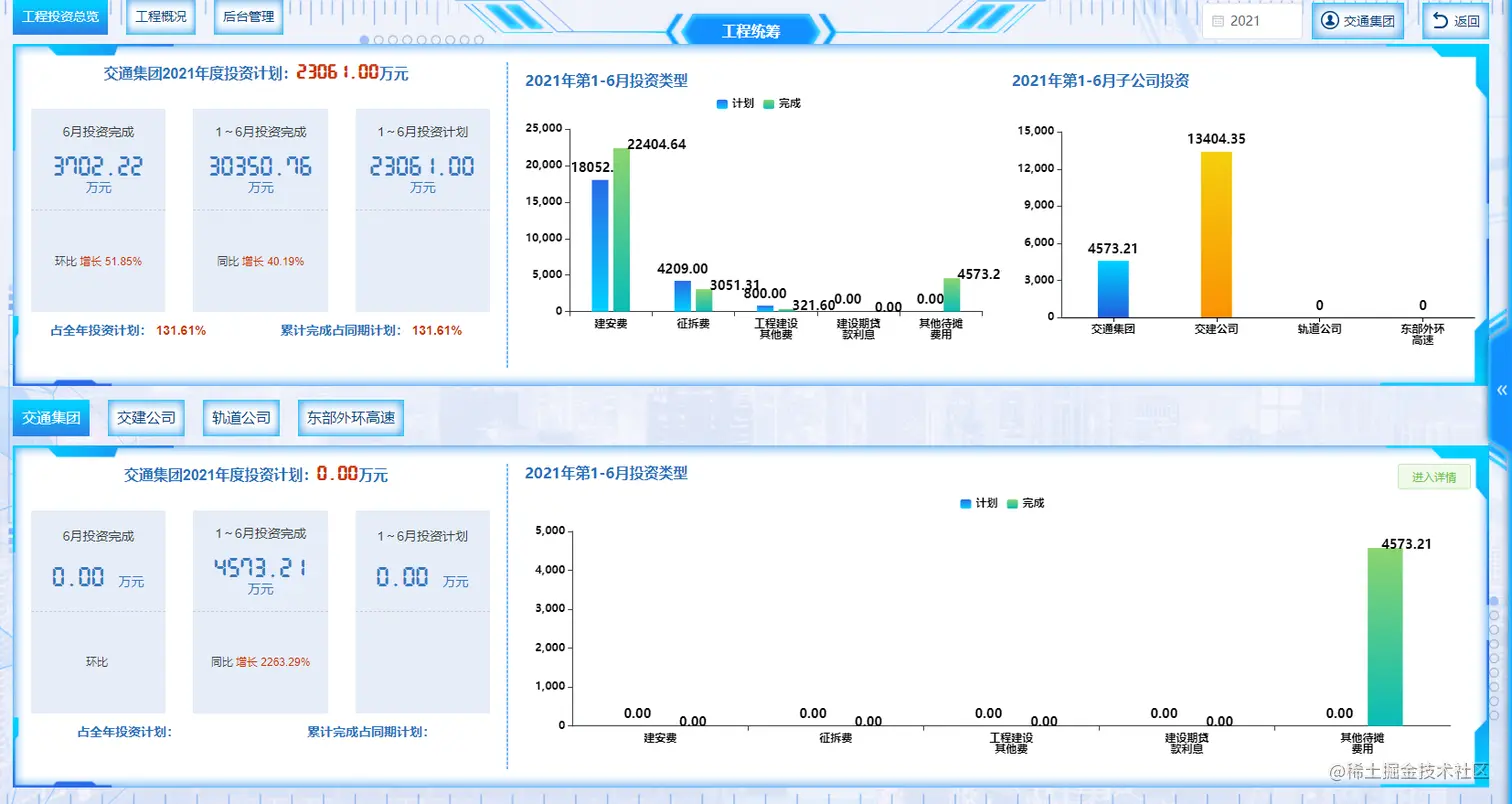Click the 工程统筹 title banner
The image size is (1512, 804).
(750, 31)
